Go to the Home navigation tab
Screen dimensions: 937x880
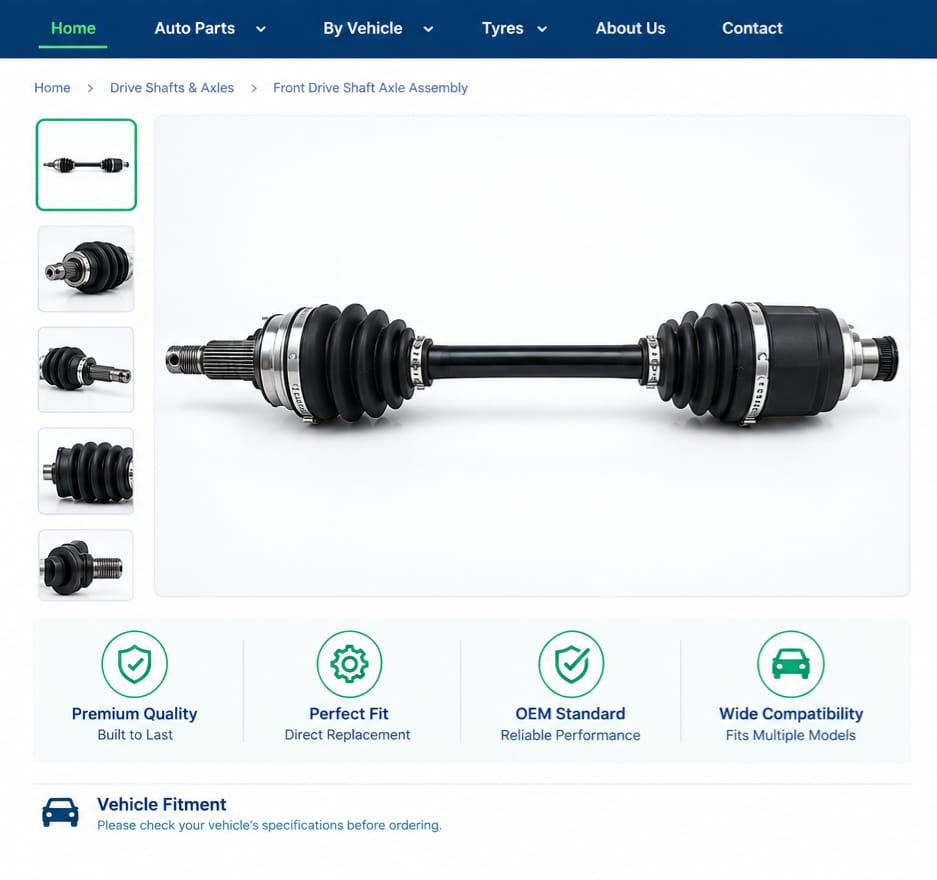(x=73, y=28)
